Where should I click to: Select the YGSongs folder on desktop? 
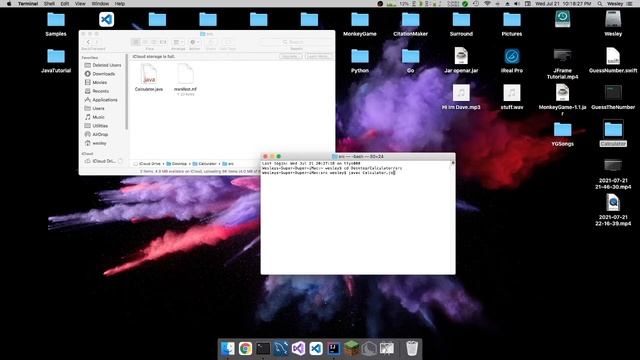coord(562,134)
